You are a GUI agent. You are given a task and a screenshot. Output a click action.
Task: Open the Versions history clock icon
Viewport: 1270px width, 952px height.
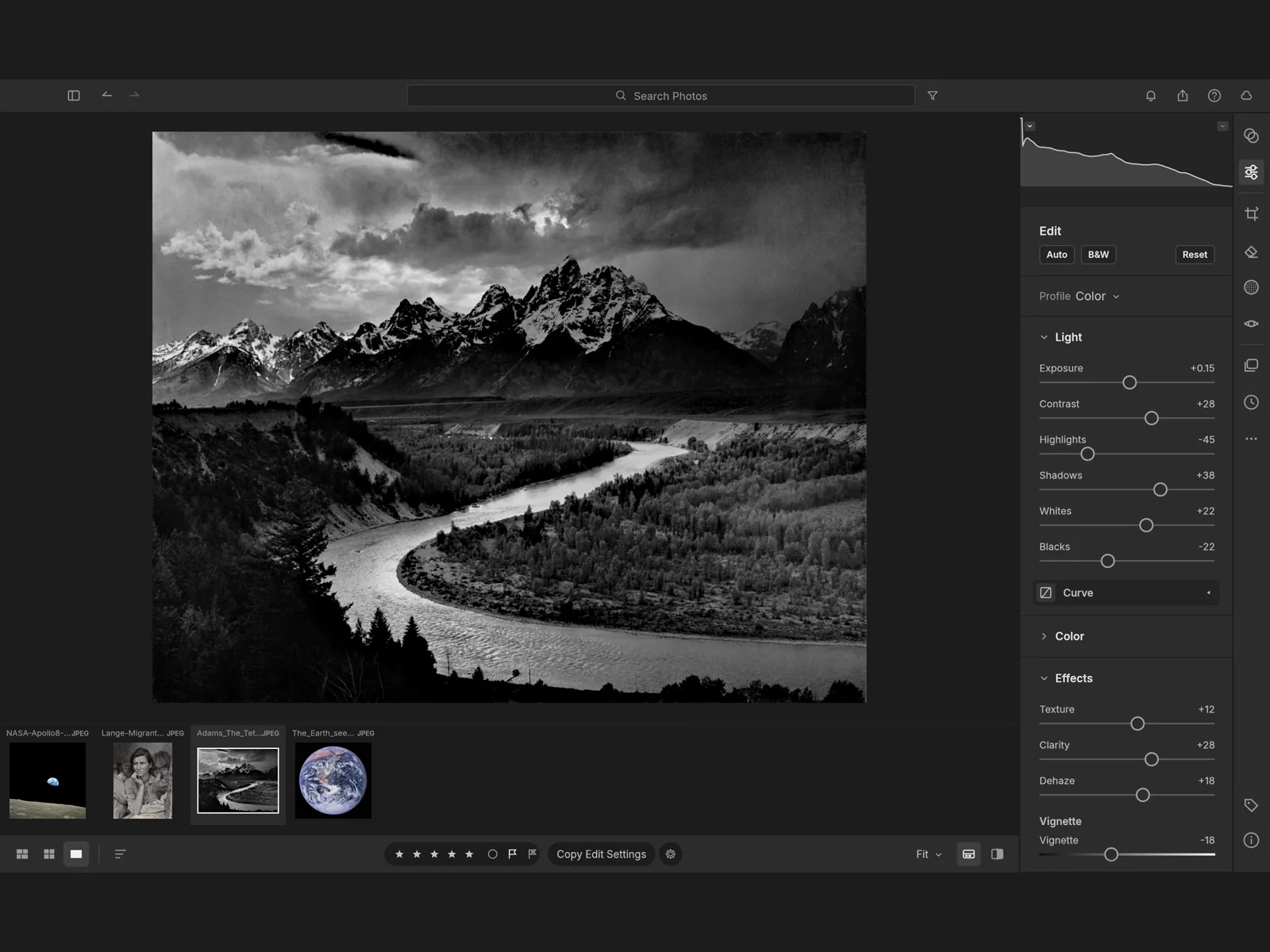point(1251,402)
